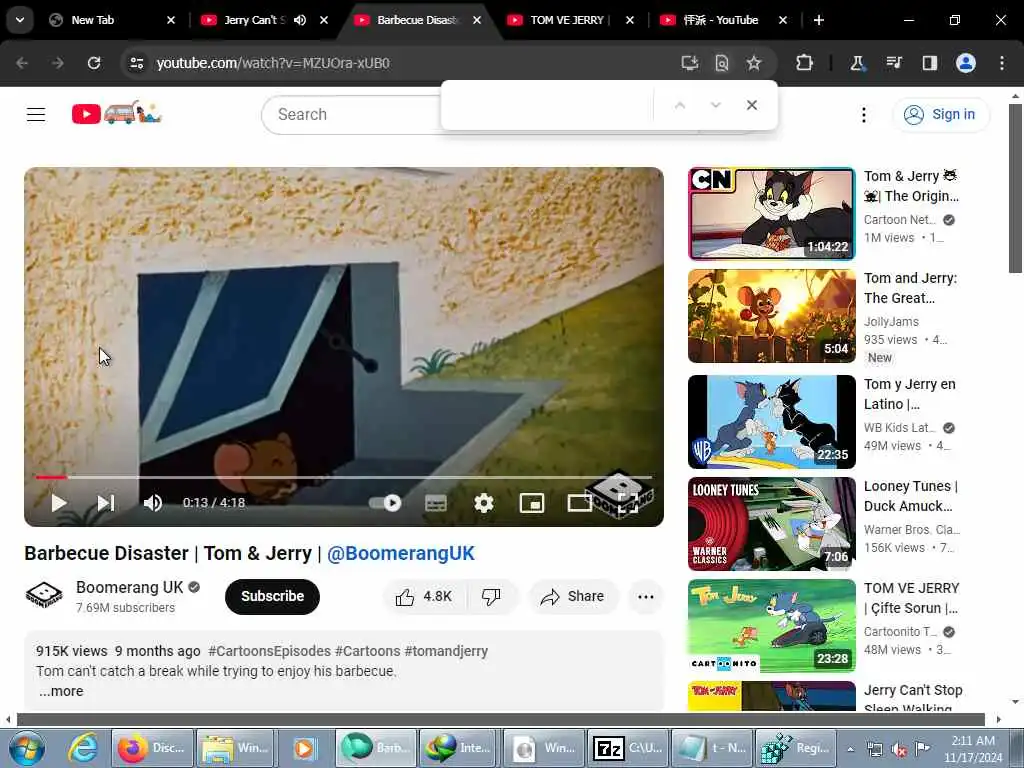Mute audio icon on Jerry Can't tab
The width and height of the screenshot is (1024, 768).
pos(300,20)
